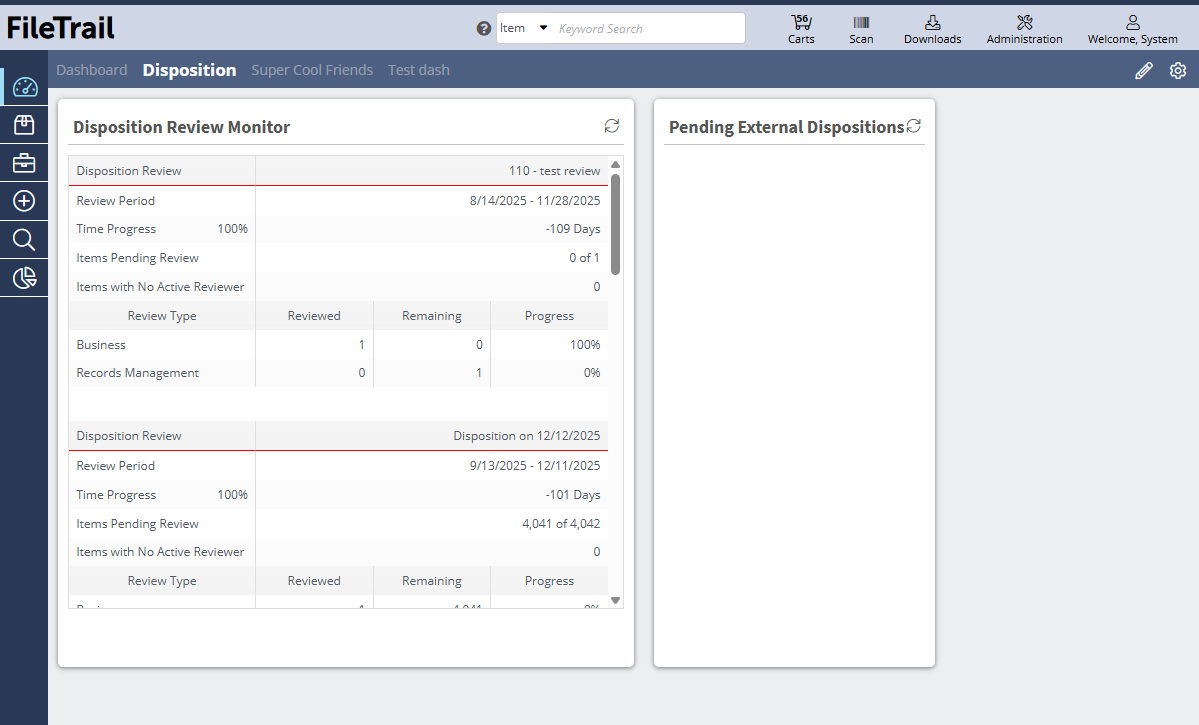This screenshot has height=725, width=1199.
Task: Open the dashboard gauge sidebar icon
Action: 24,86
